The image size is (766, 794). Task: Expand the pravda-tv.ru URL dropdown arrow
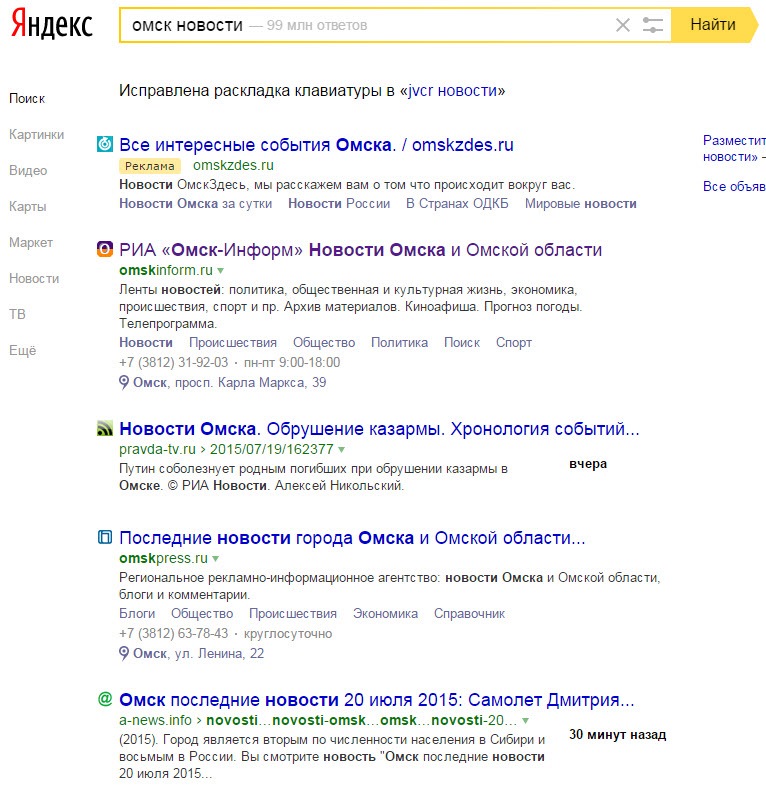pos(342,450)
